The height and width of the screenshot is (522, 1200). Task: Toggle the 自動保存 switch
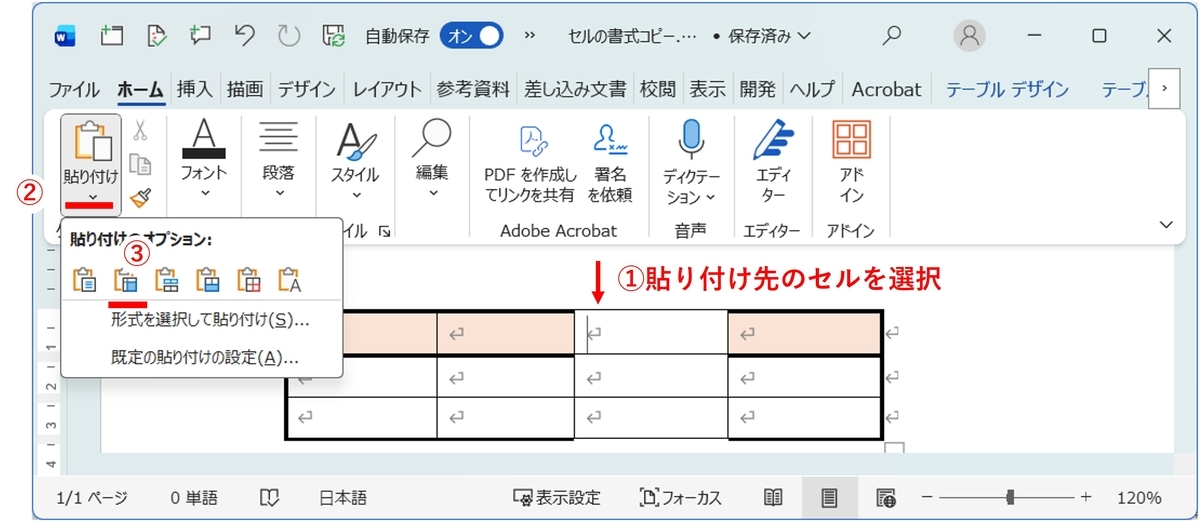coord(471,36)
